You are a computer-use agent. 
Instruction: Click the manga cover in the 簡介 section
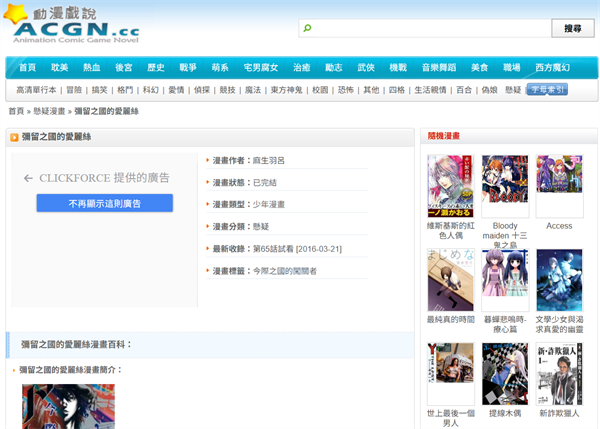tap(68, 406)
